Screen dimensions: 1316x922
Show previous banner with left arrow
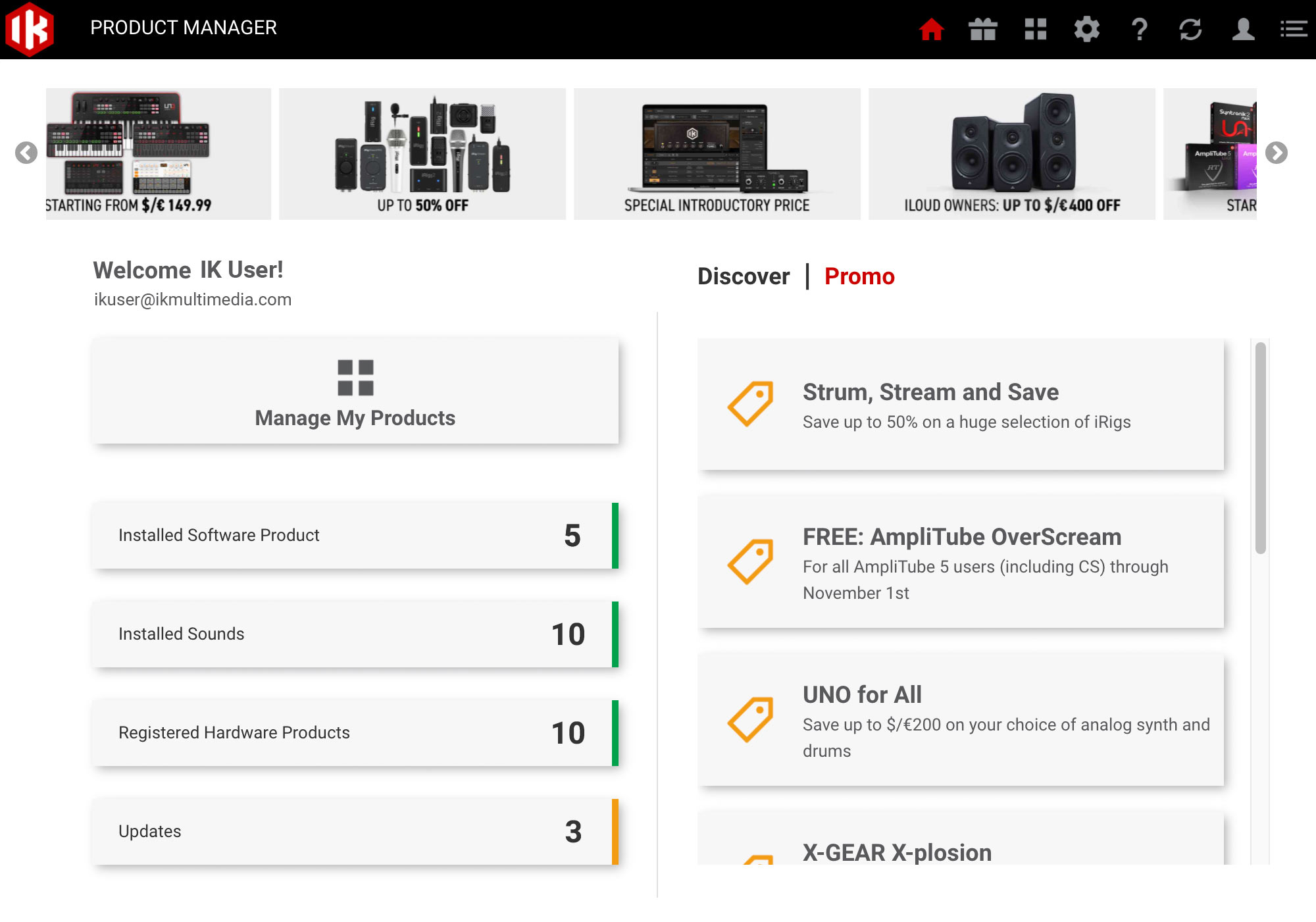pyautogui.click(x=26, y=153)
